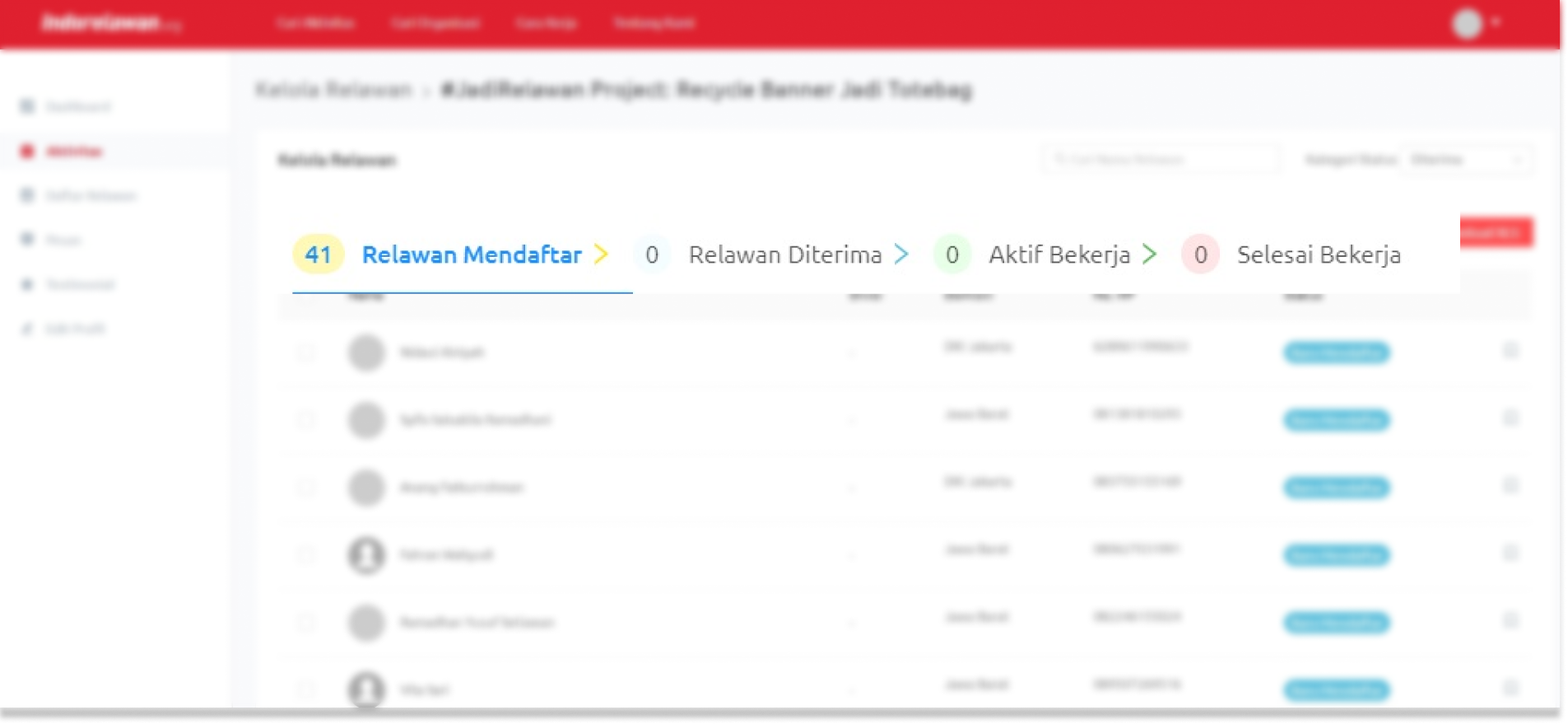Go to the Selesai Bekerja tab
This screenshot has height=724, width=1568.
click(x=1318, y=255)
